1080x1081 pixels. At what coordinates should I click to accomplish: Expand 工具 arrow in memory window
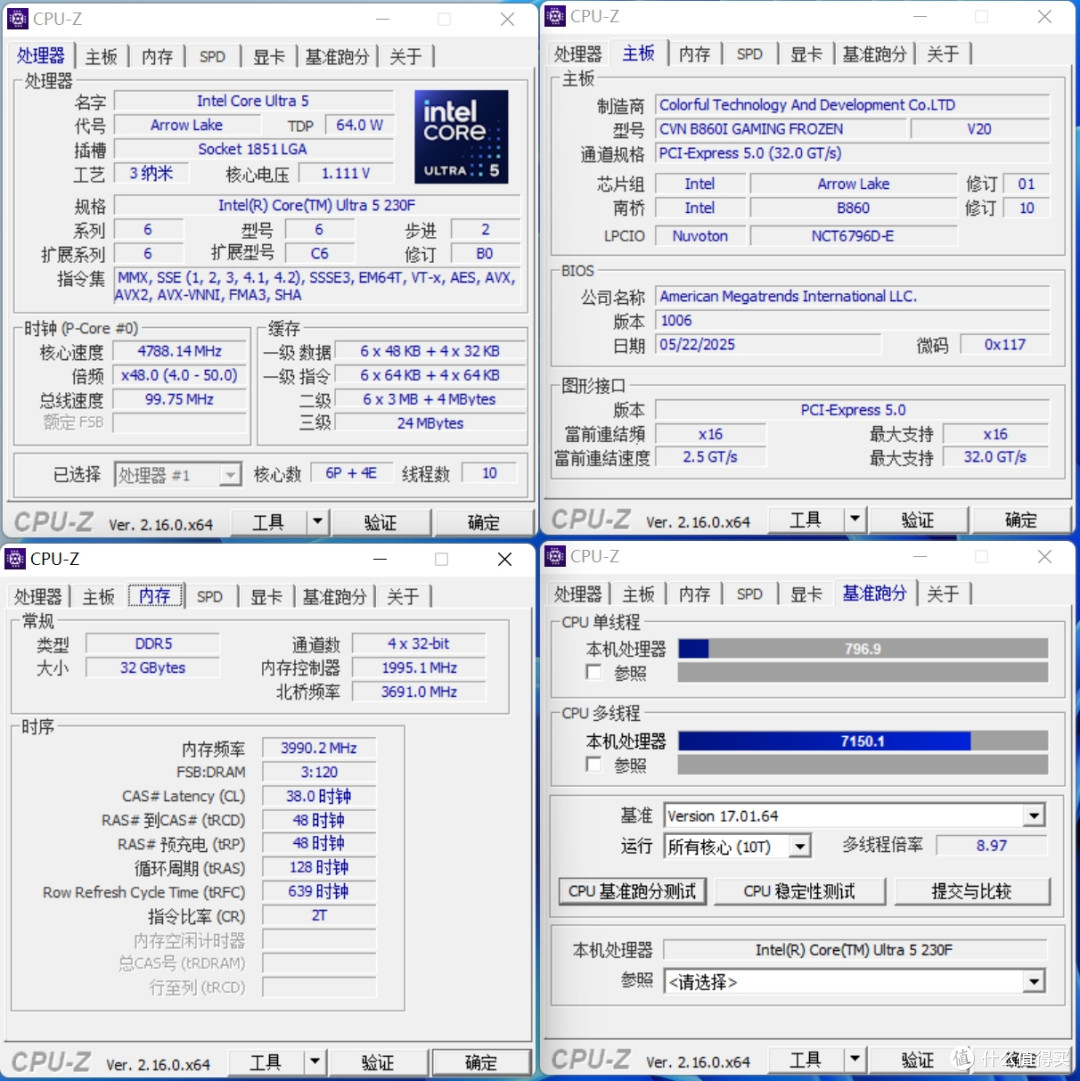[314, 1061]
